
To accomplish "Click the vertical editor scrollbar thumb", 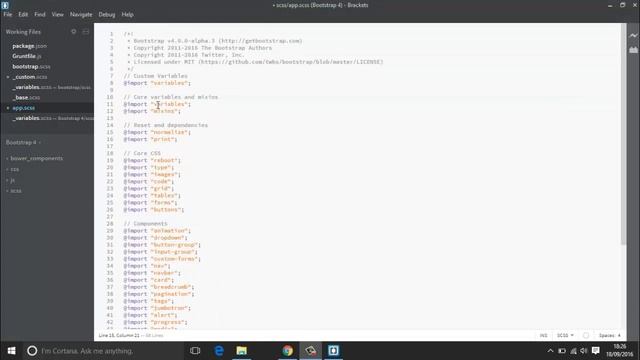I will (623, 135).
